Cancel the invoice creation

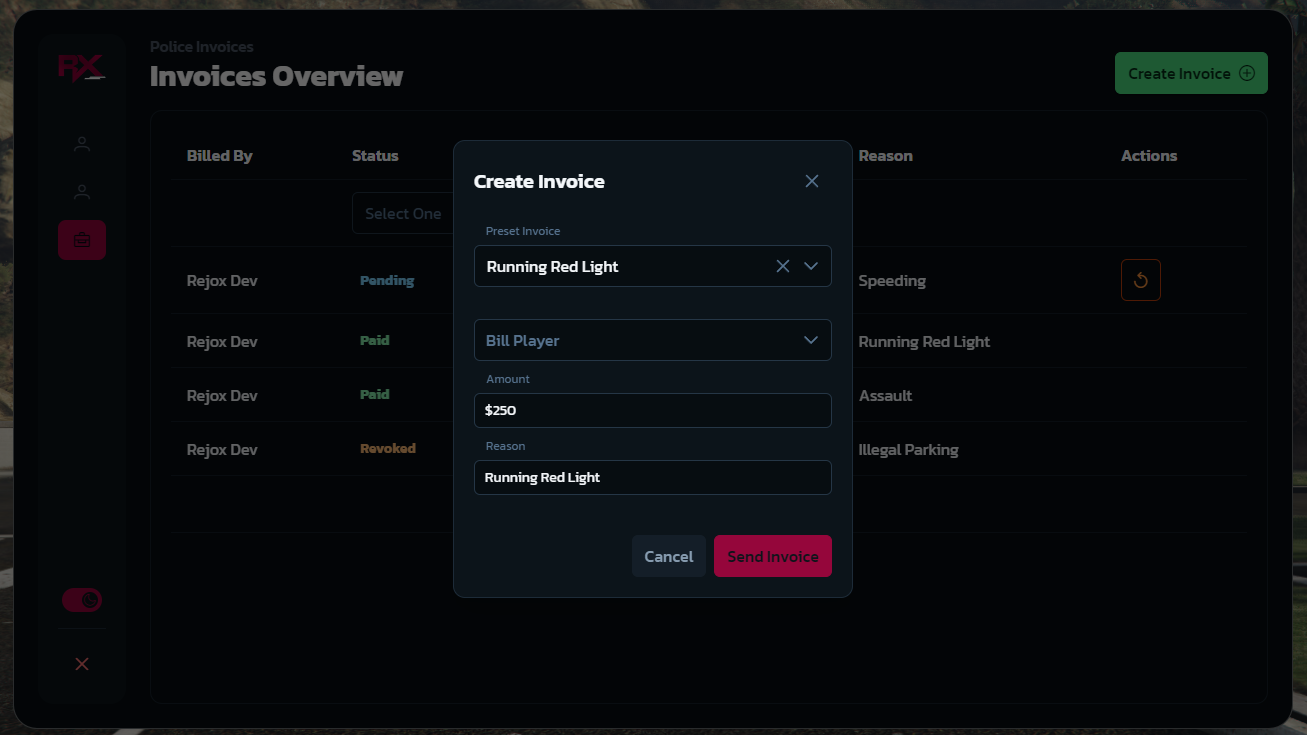tap(668, 556)
